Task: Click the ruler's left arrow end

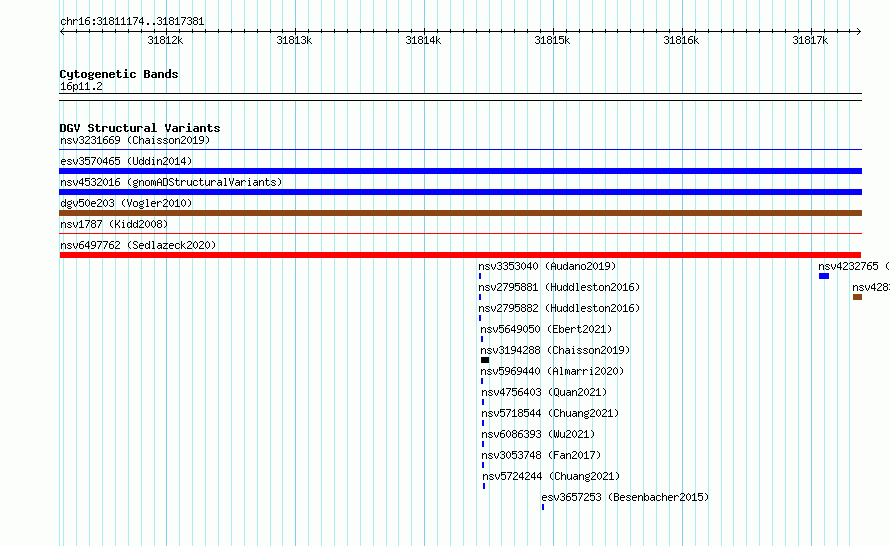Action: point(62,31)
